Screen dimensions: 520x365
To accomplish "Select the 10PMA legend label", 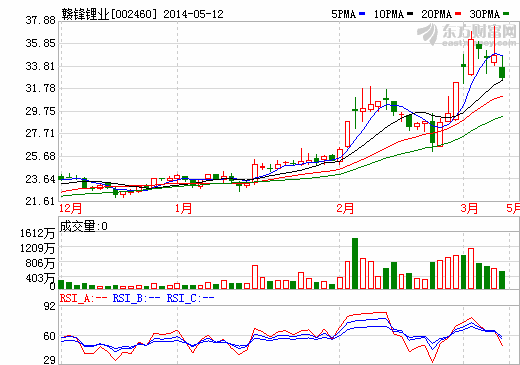I will tap(389, 14).
